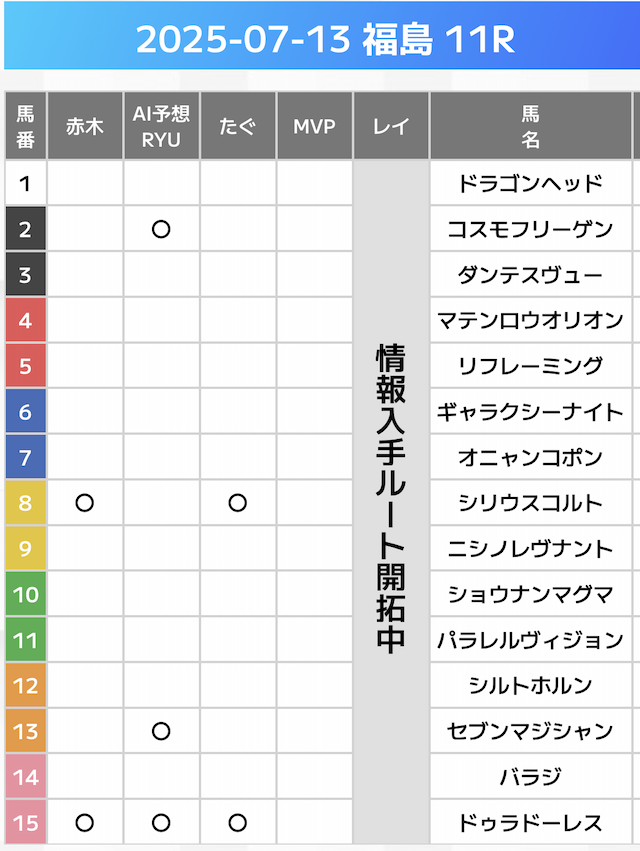Click the たぐ circle mark for シリウスコルト

[x=237, y=503]
